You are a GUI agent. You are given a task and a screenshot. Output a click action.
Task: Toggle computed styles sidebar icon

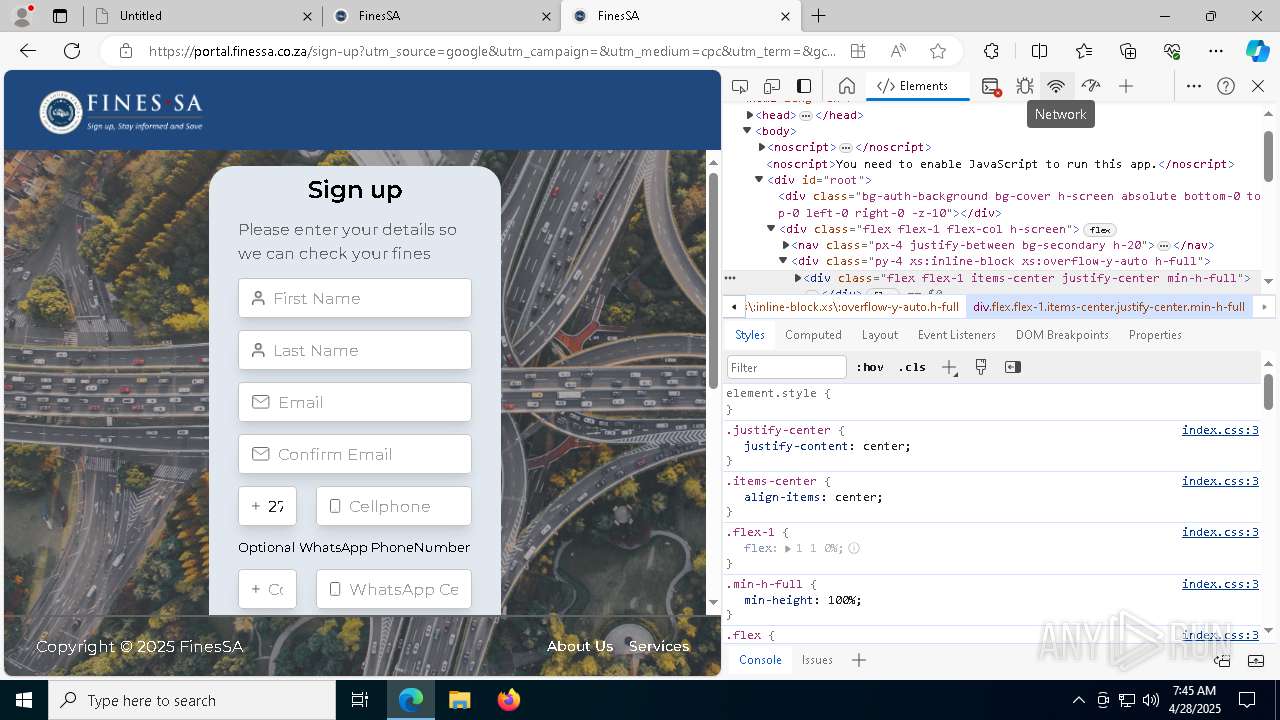click(1013, 367)
